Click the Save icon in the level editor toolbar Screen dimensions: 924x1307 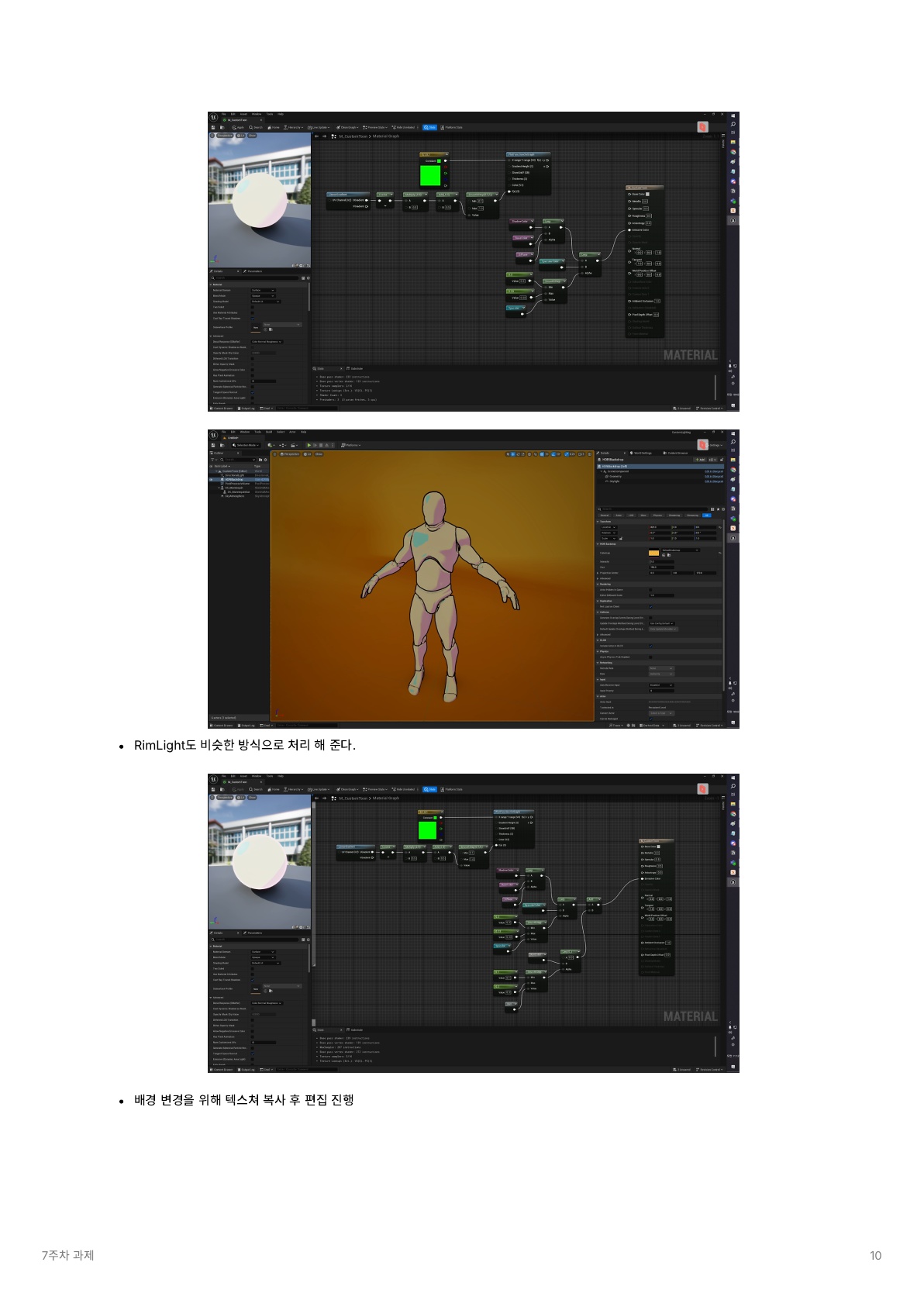pyautogui.click(x=213, y=445)
